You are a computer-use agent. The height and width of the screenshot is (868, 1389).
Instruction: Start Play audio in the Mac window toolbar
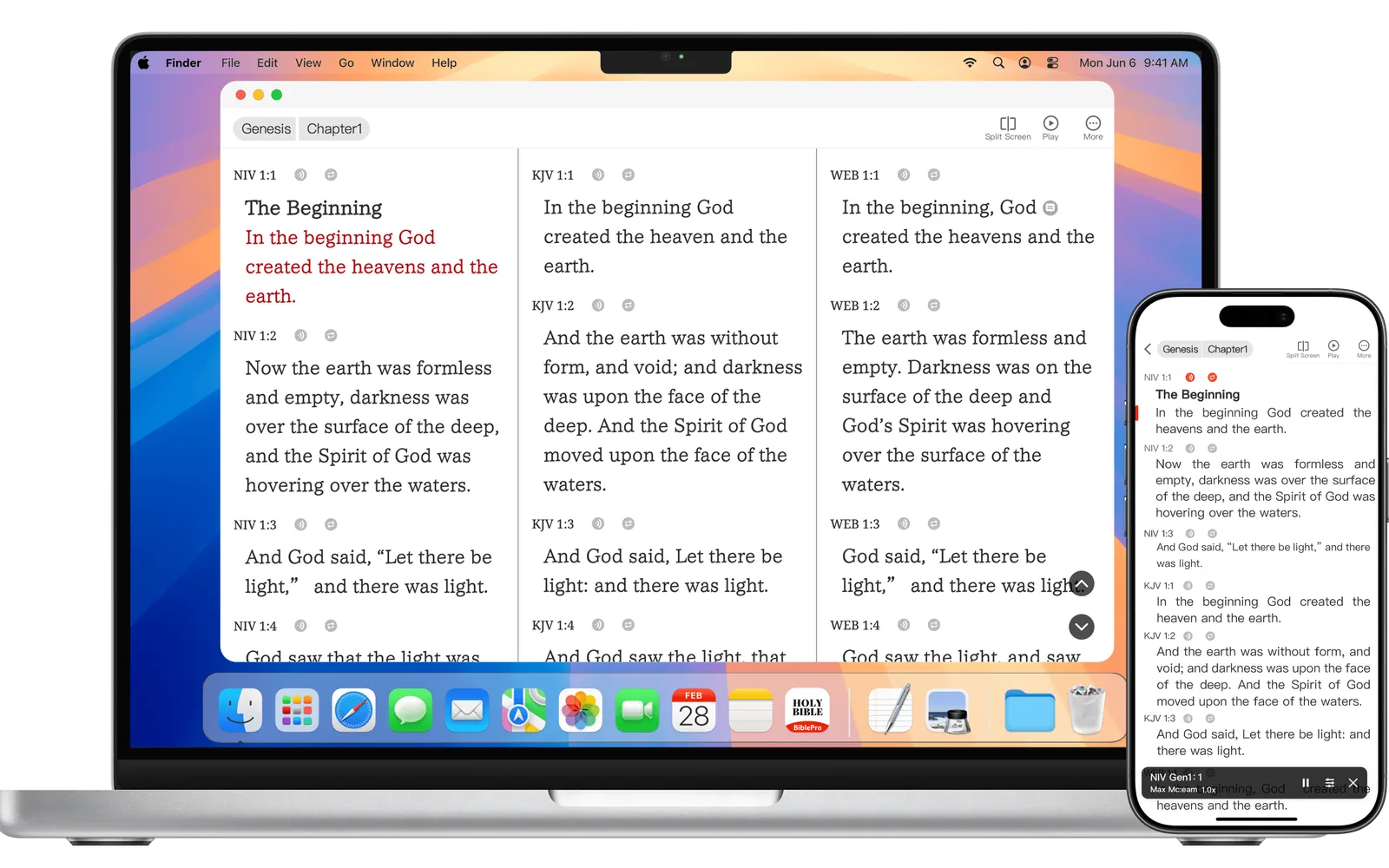point(1050,128)
